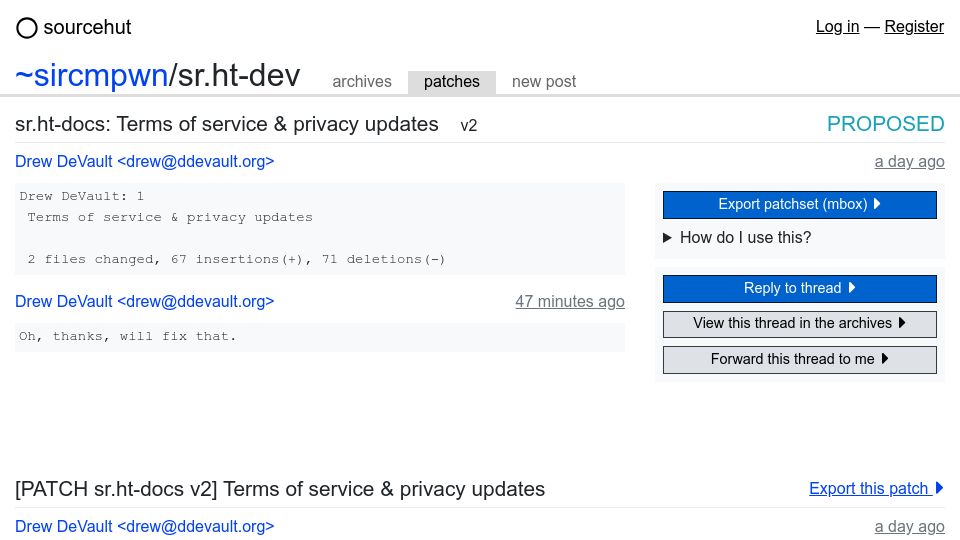The image size is (960, 540).
Task: Visit the ~sircmpwn user profile link
Action: coord(91,76)
